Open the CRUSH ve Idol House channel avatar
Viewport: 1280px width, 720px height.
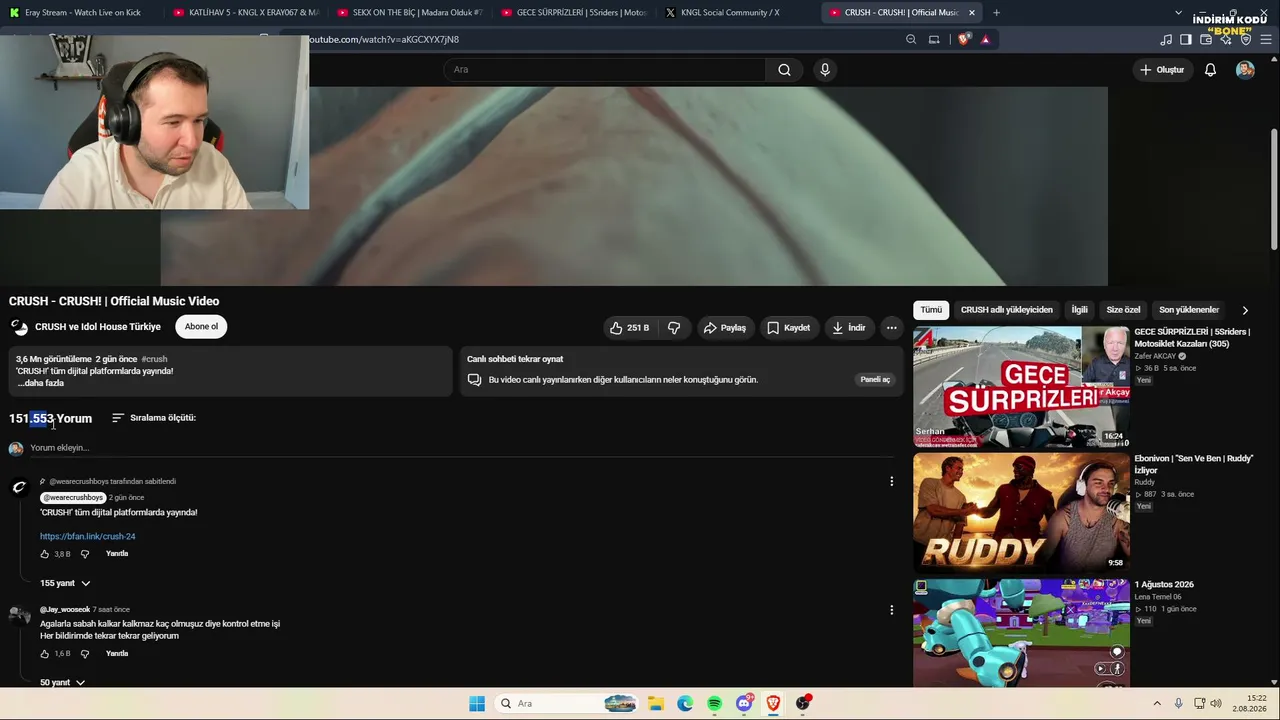tap(19, 327)
